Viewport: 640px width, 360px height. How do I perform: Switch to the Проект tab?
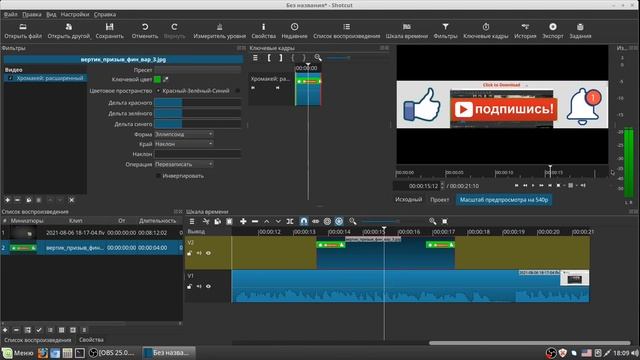pyautogui.click(x=440, y=200)
